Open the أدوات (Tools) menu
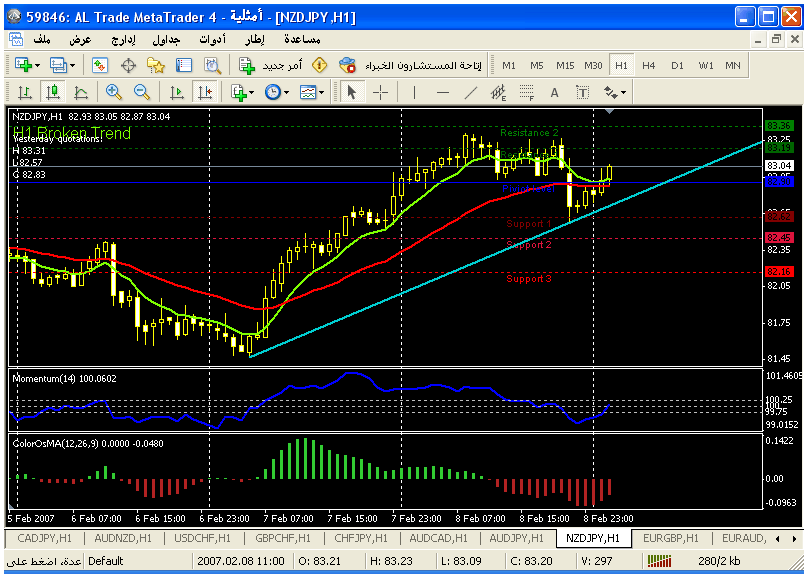The width and height of the screenshot is (808, 574). [213, 39]
